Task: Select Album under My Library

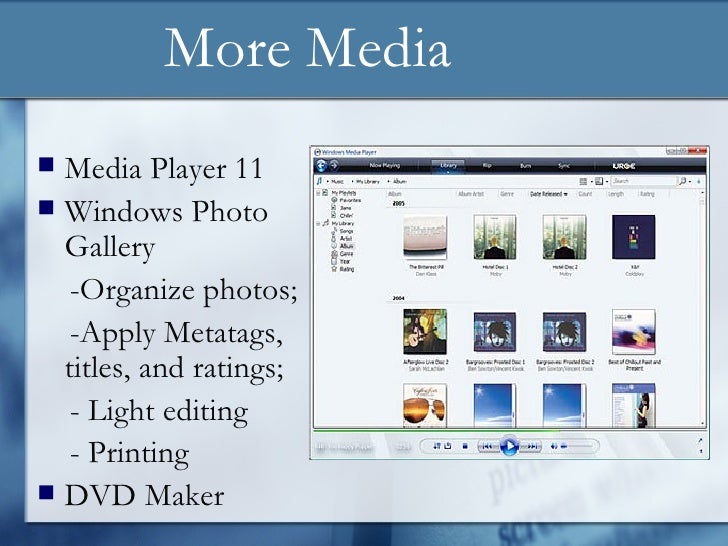Action: (x=347, y=246)
